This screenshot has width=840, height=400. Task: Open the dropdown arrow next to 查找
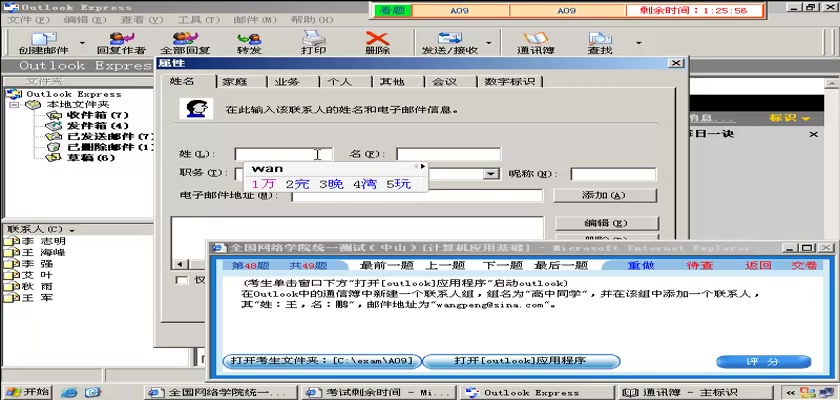click(638, 43)
